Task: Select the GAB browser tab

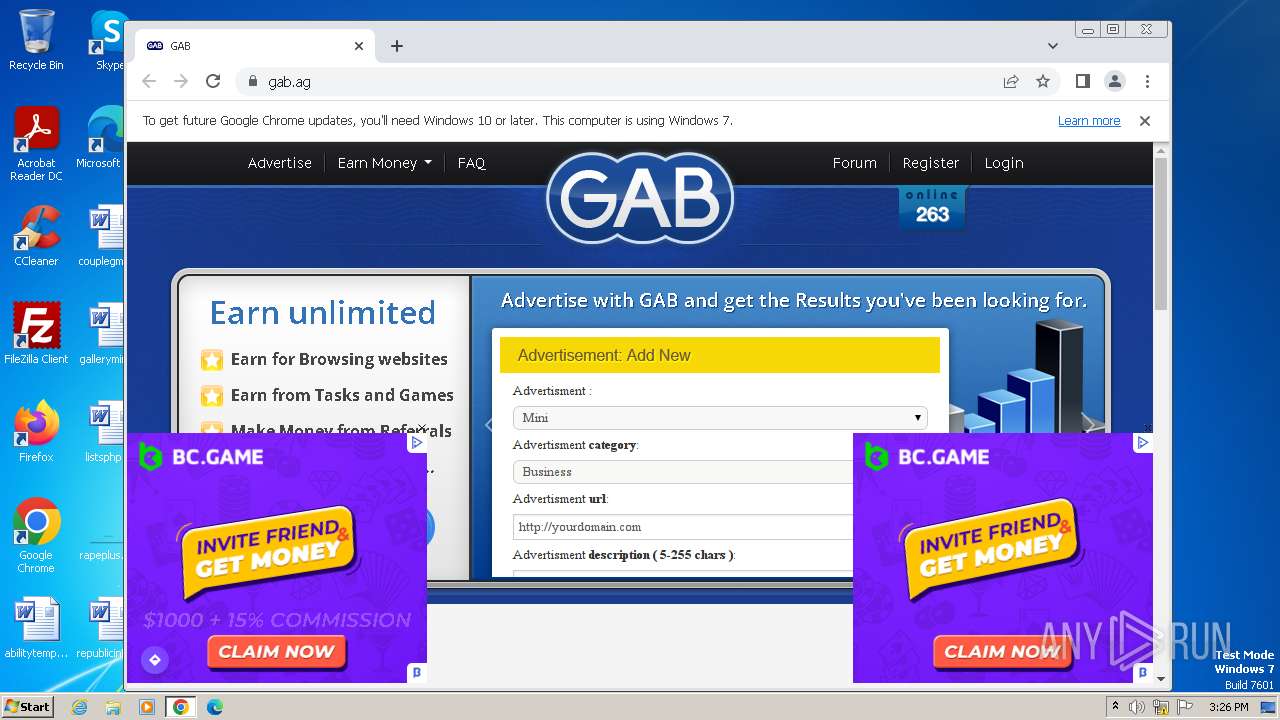Action: click(255, 46)
